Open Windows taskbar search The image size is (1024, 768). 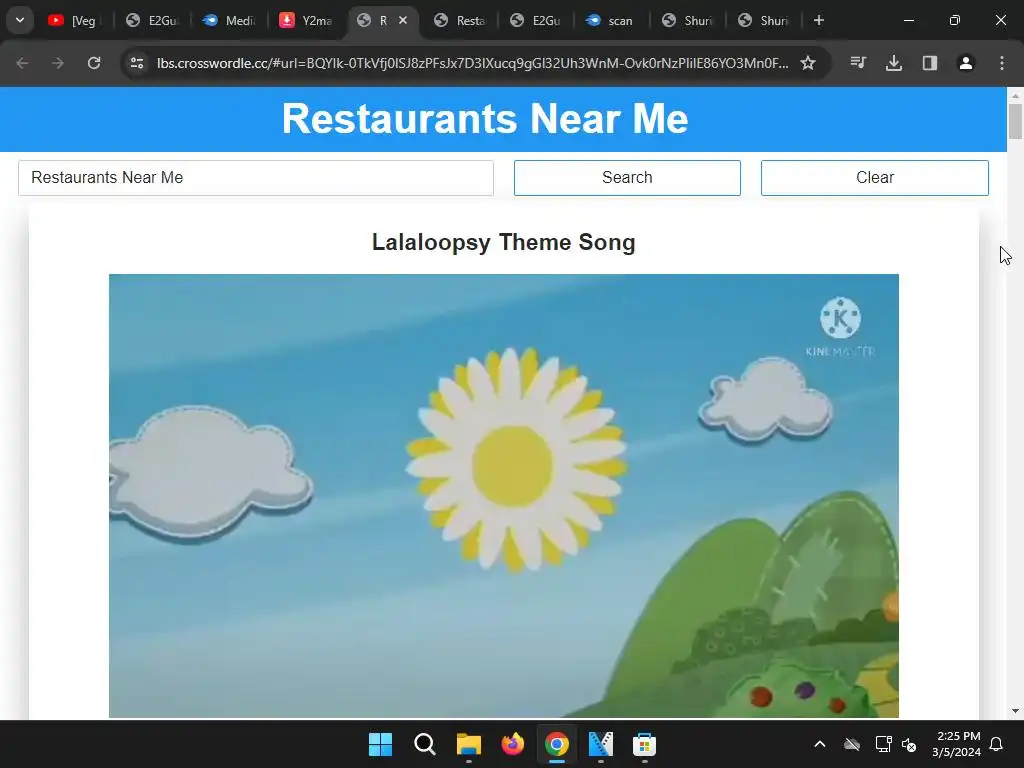pyautogui.click(x=424, y=744)
